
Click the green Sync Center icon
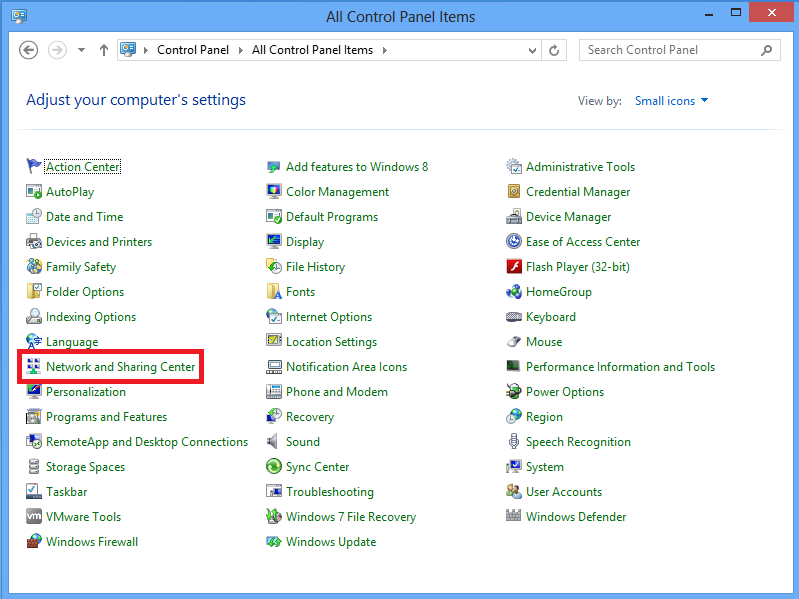tap(274, 466)
